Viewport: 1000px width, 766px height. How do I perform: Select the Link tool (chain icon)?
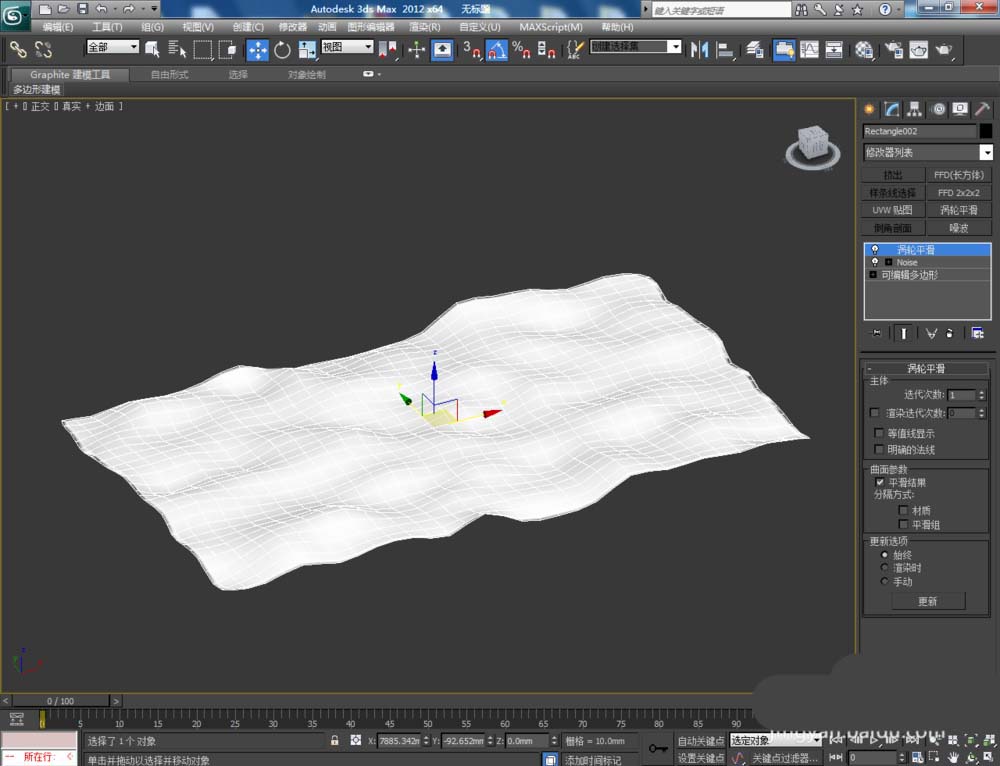pos(18,49)
